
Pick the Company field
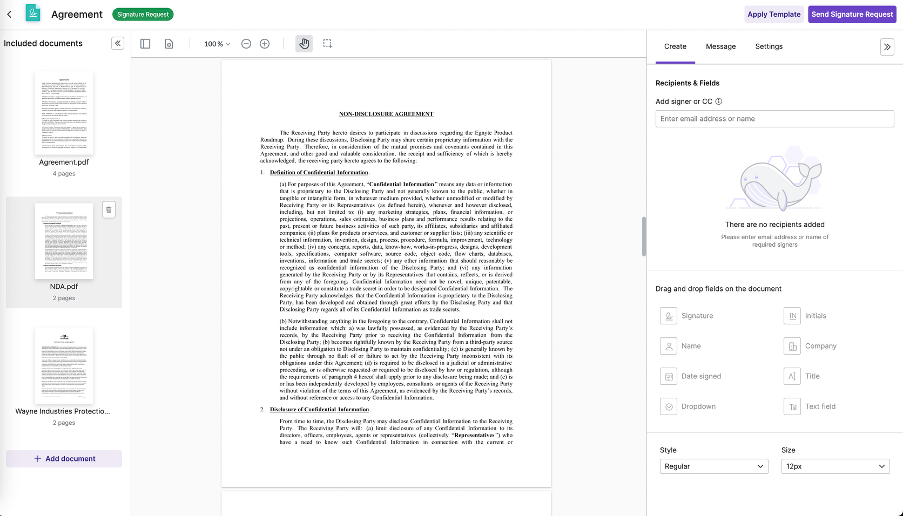click(810, 346)
